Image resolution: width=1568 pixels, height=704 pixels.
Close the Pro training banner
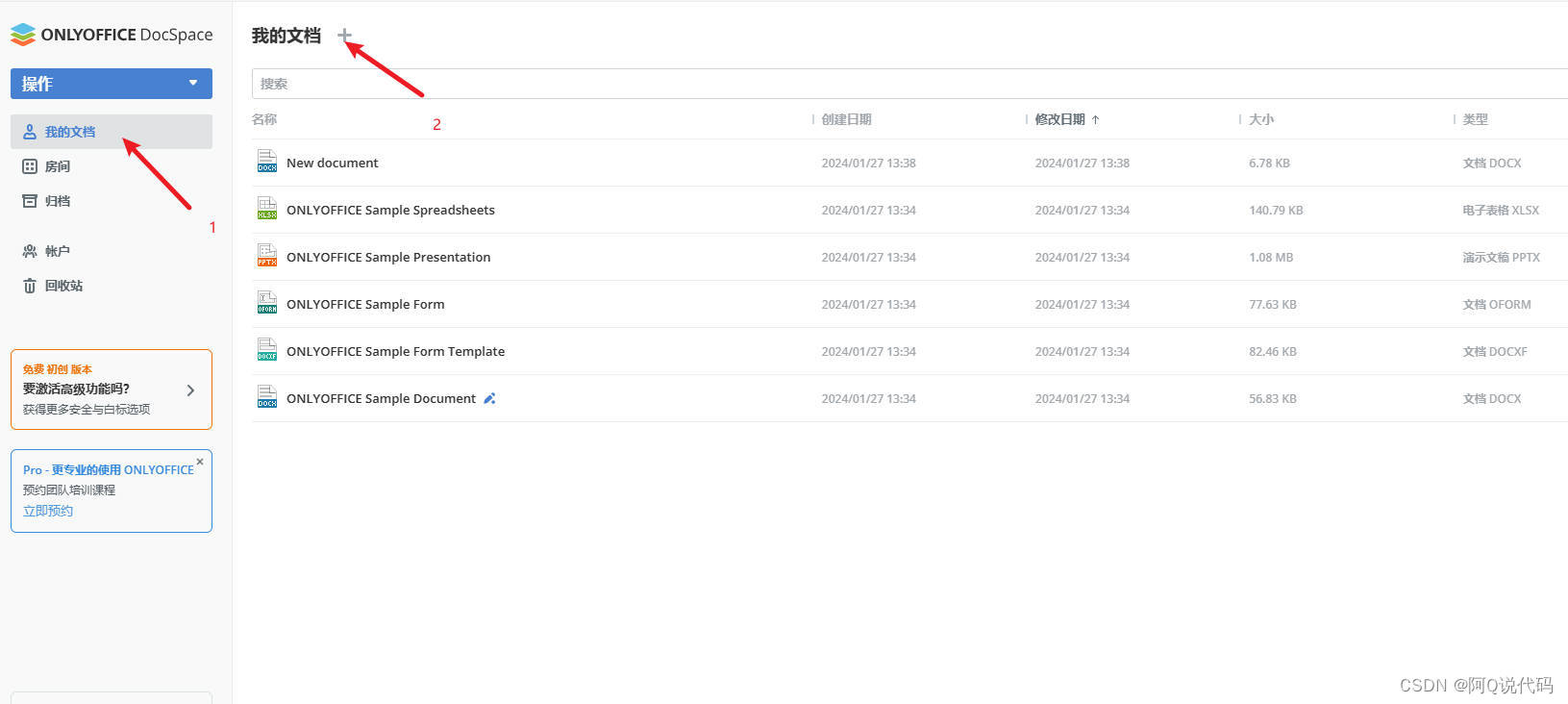(x=200, y=462)
